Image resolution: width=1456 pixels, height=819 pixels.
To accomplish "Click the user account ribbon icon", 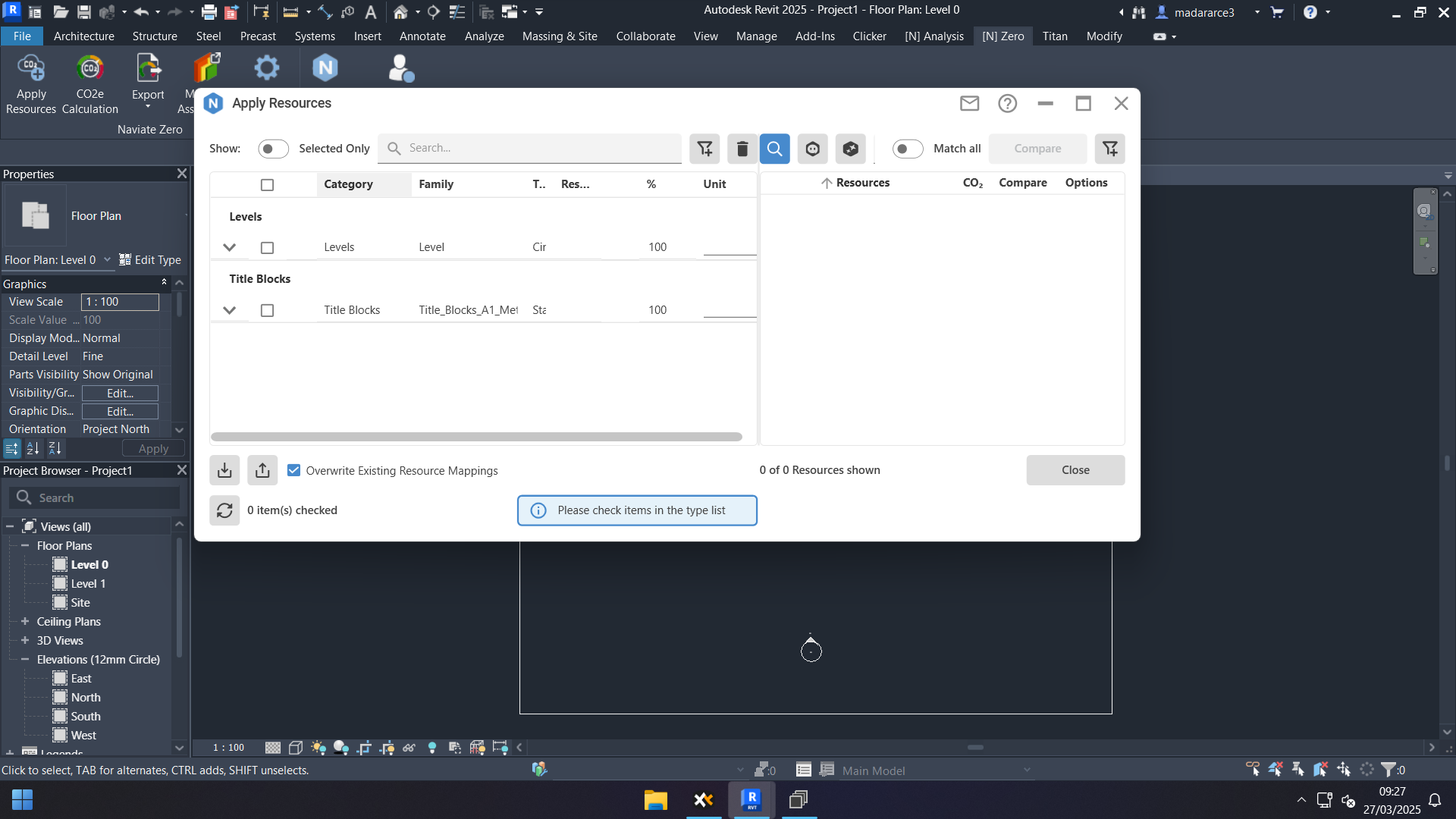I will 400,68.
